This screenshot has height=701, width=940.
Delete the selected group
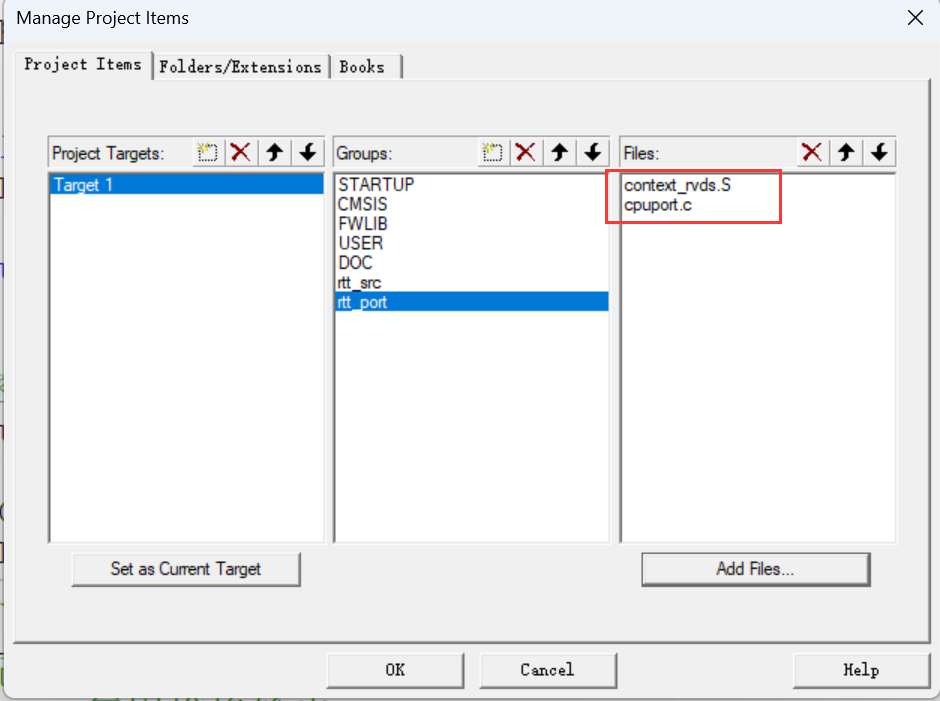(526, 152)
